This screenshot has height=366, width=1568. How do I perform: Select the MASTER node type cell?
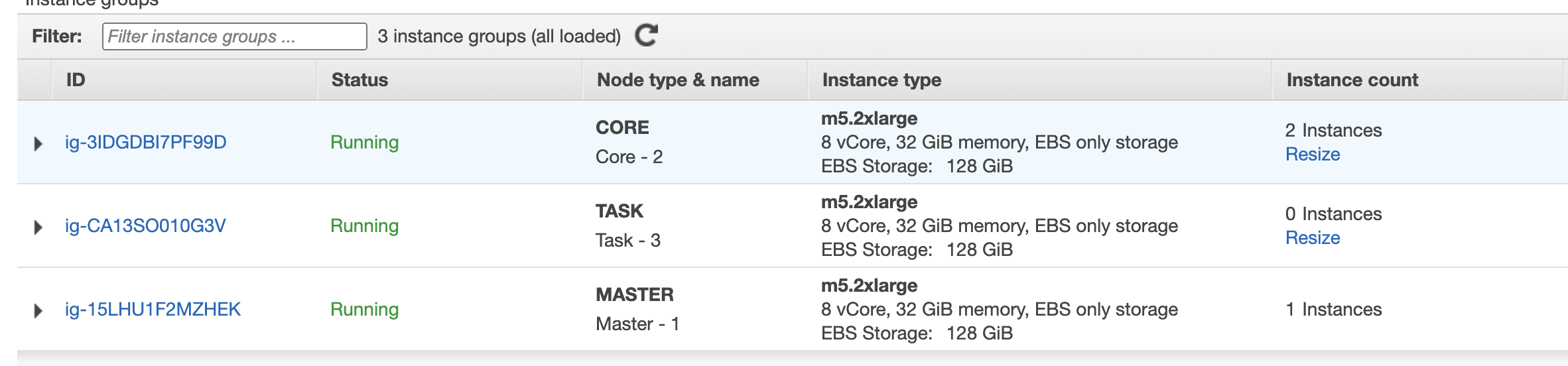(x=634, y=294)
